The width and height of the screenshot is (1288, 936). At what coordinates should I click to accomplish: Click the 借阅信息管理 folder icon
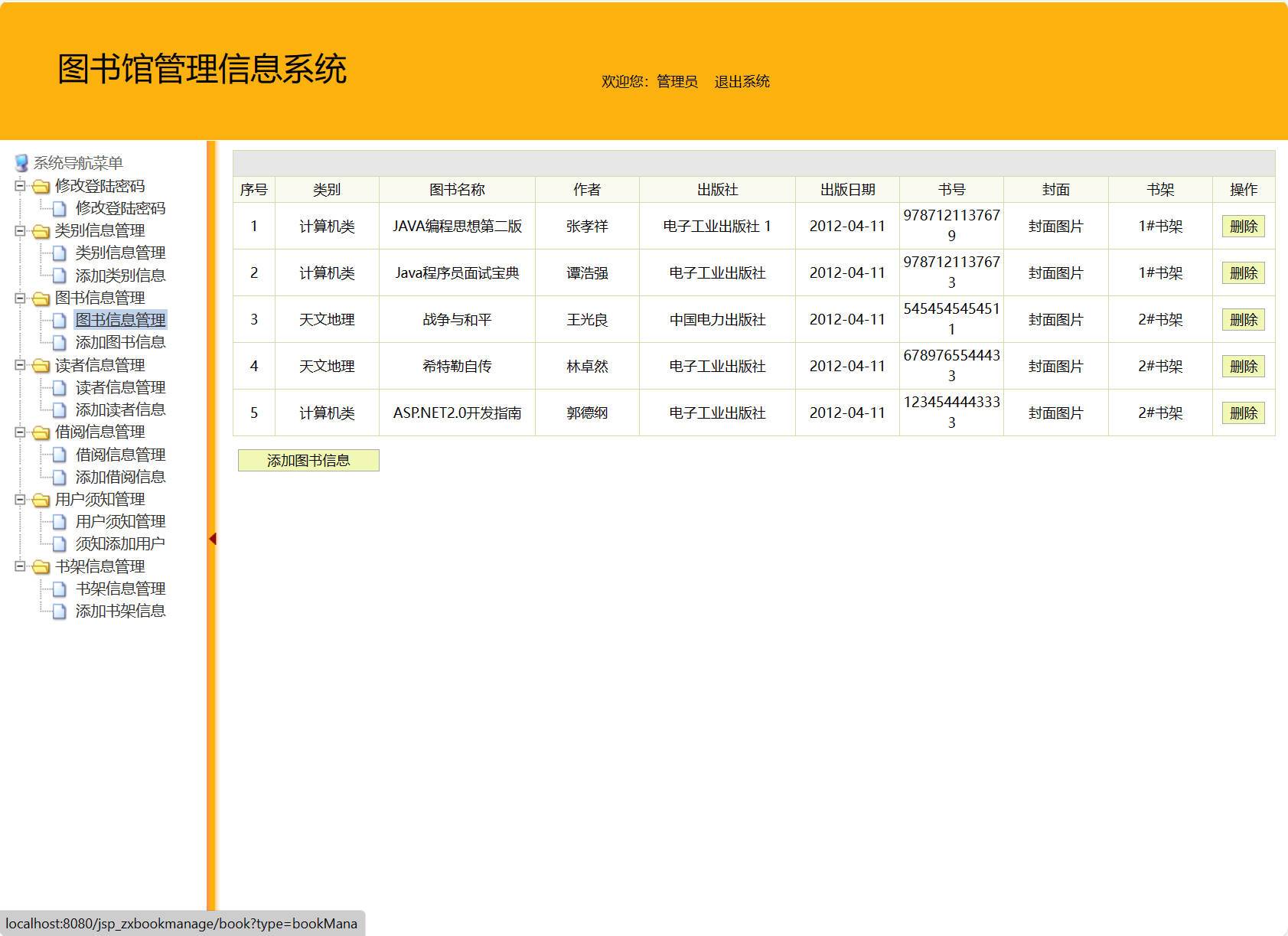[41, 432]
